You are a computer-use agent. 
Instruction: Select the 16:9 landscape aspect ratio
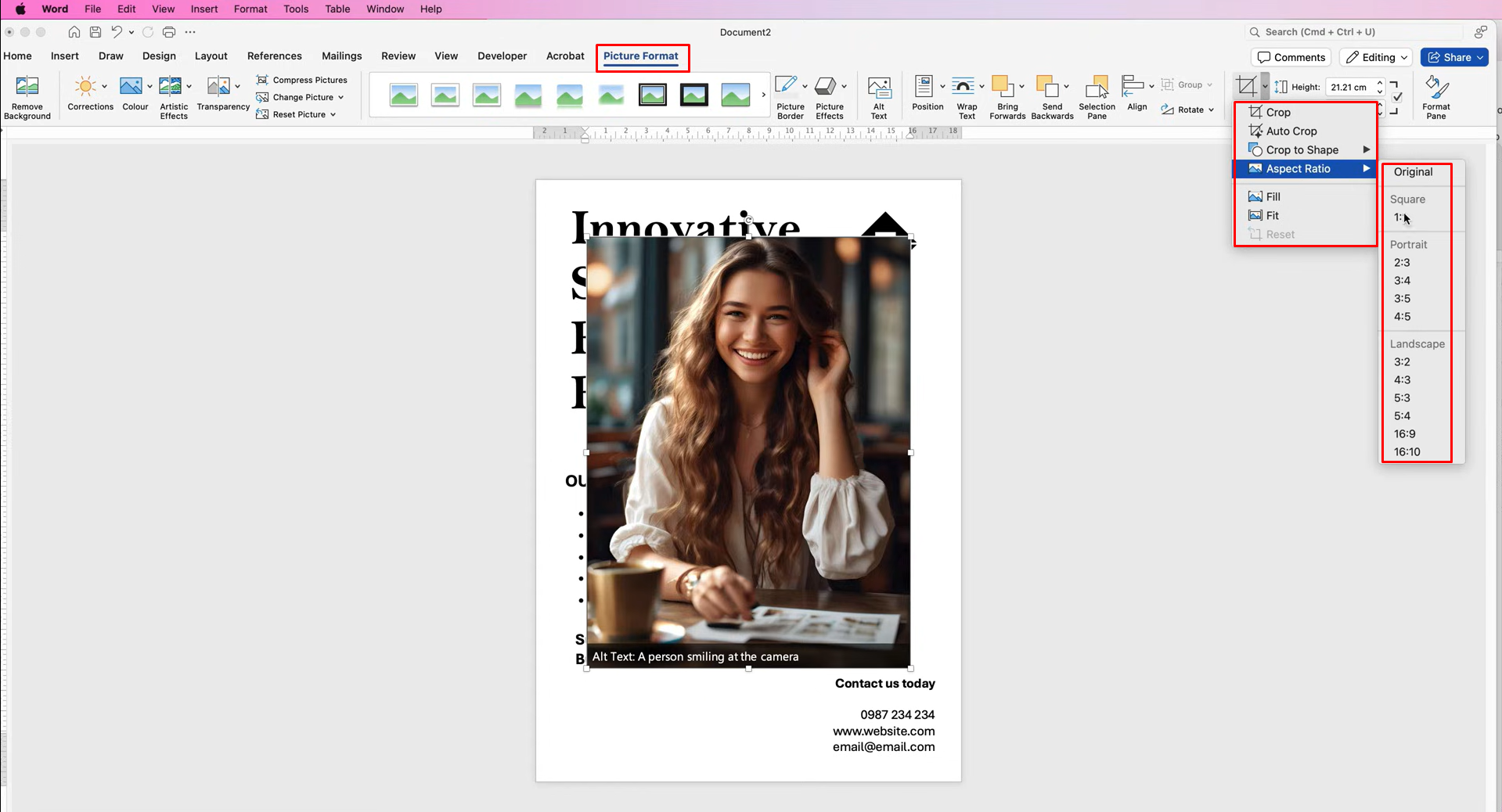point(1403,433)
